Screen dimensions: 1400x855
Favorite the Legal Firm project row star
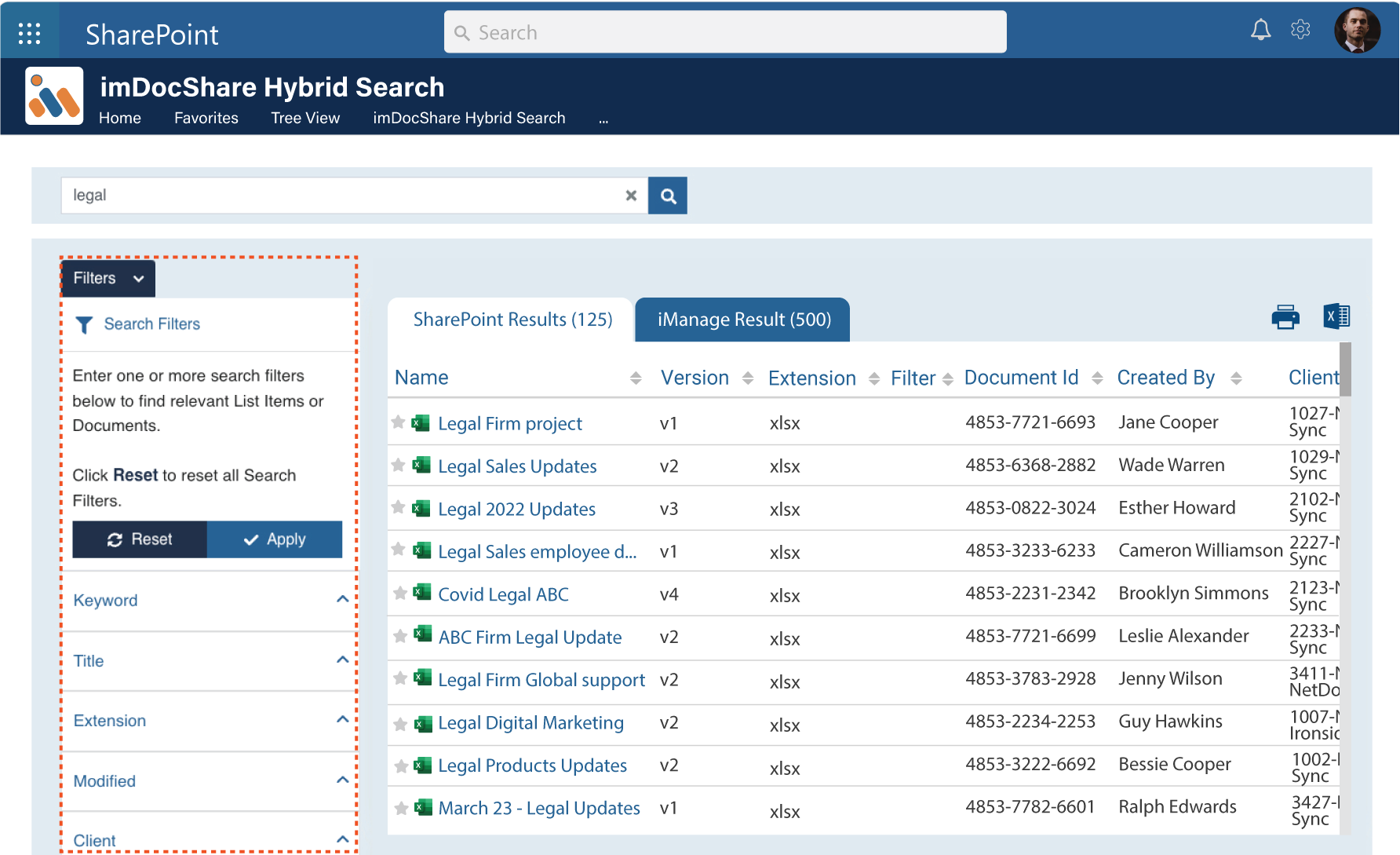tap(399, 422)
